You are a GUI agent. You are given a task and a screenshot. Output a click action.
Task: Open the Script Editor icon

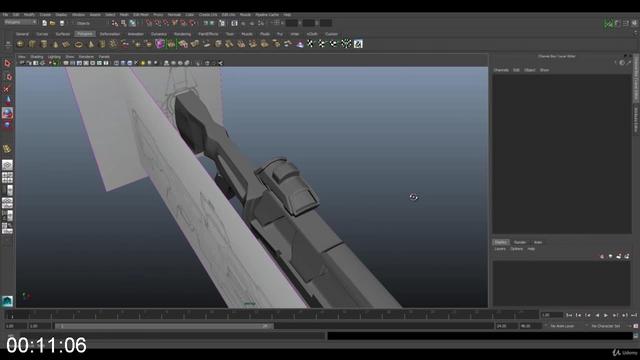pyautogui.click(x=636, y=336)
